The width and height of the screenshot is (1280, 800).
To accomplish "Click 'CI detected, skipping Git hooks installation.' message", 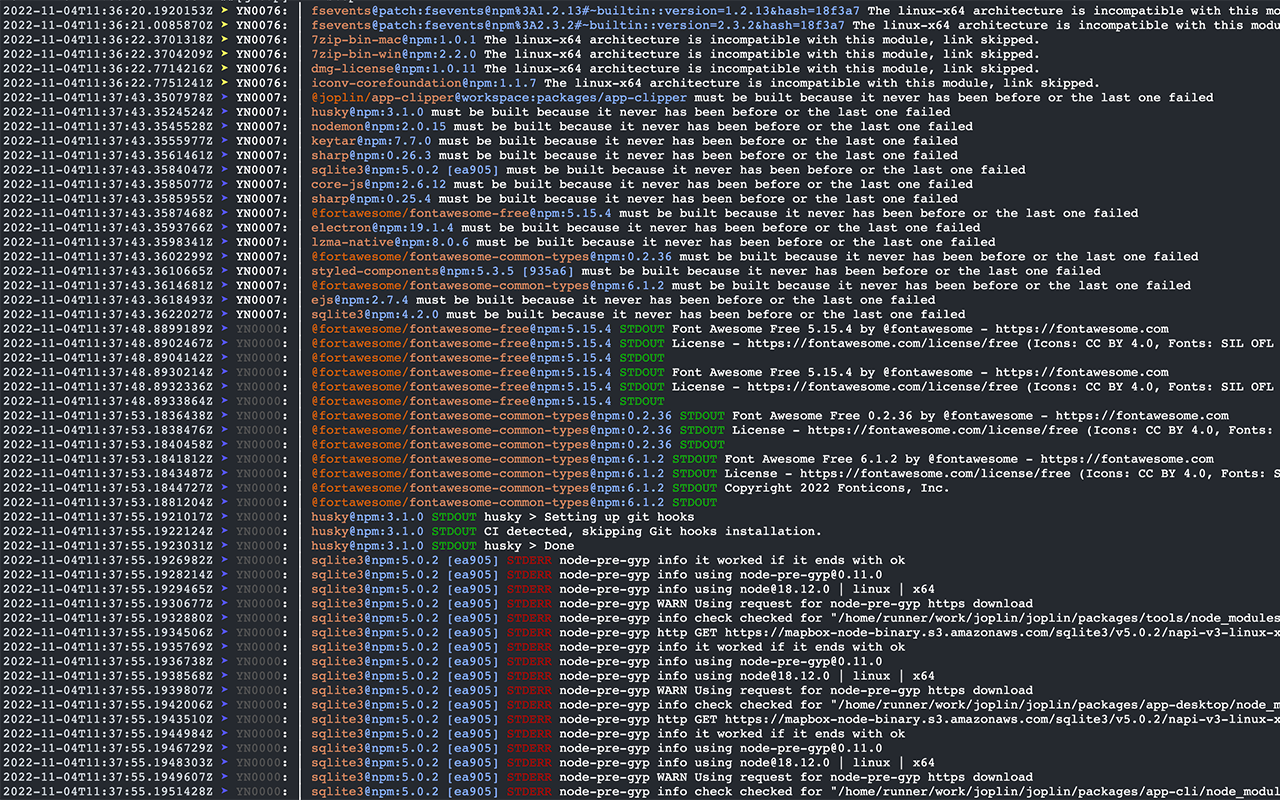I will click(x=653, y=531).
